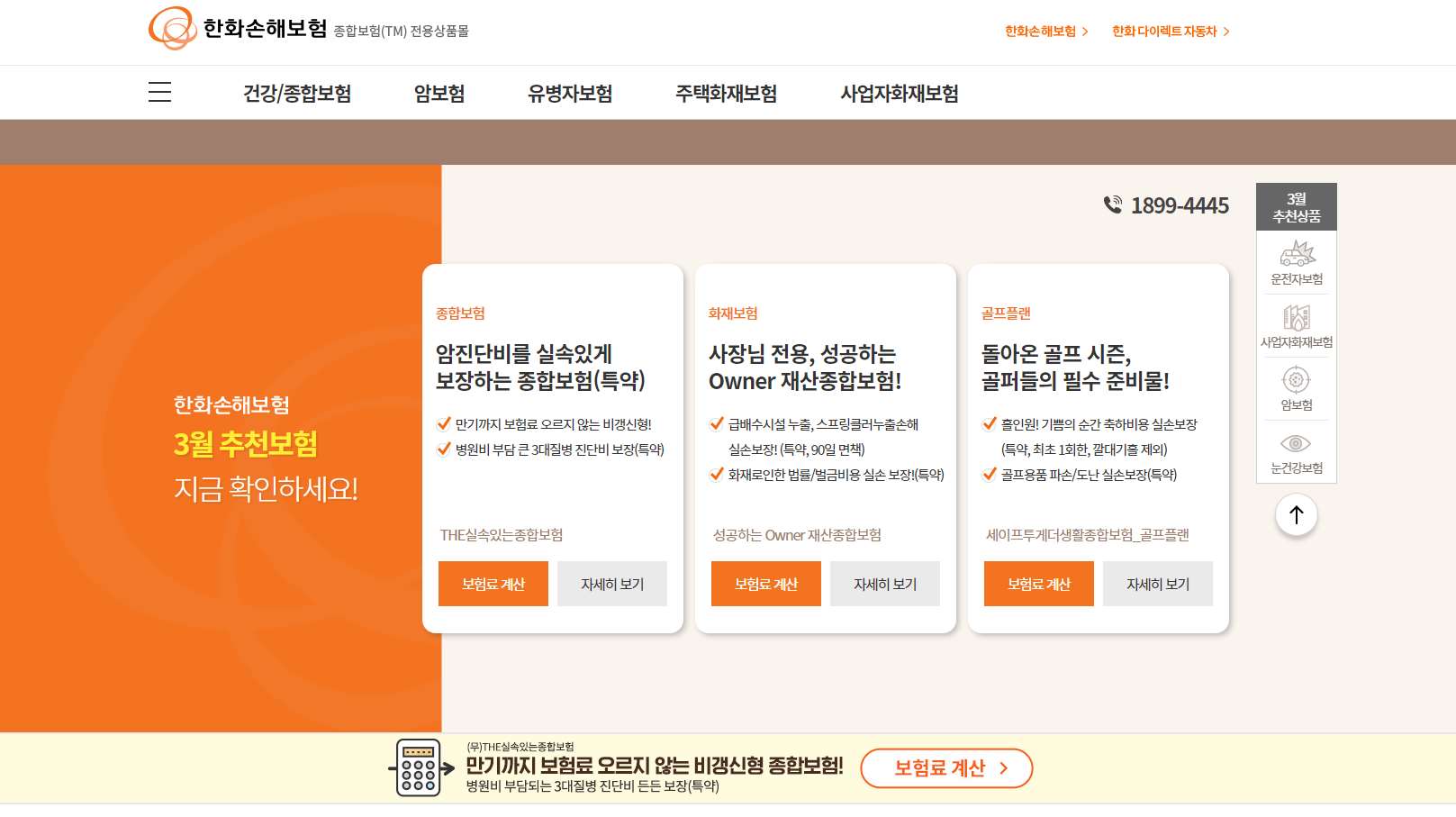Click 보험료 계산 on the 종합보험 card

coord(493,584)
